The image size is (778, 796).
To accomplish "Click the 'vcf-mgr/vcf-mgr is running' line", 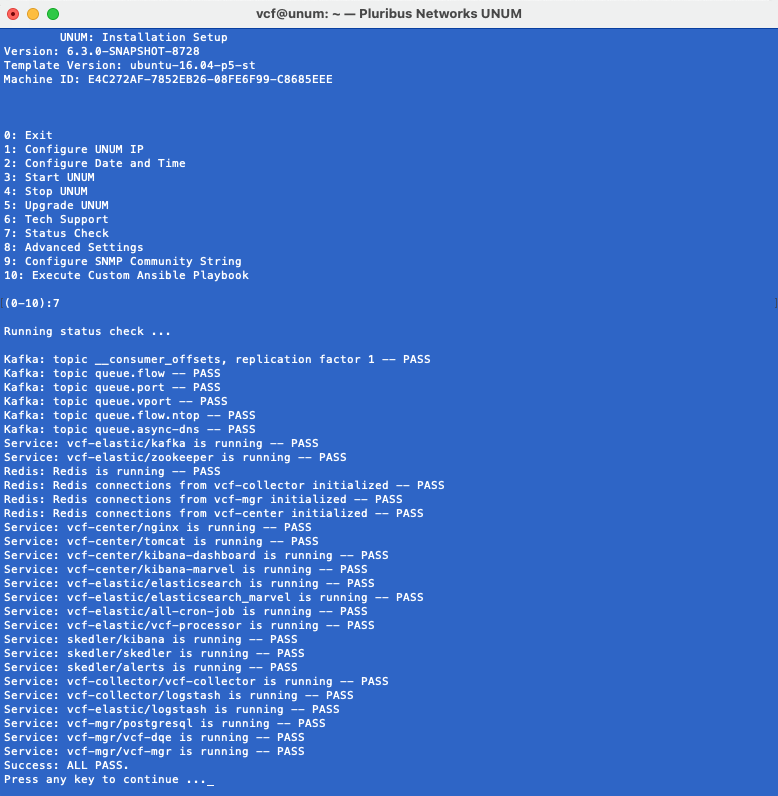I will (154, 751).
